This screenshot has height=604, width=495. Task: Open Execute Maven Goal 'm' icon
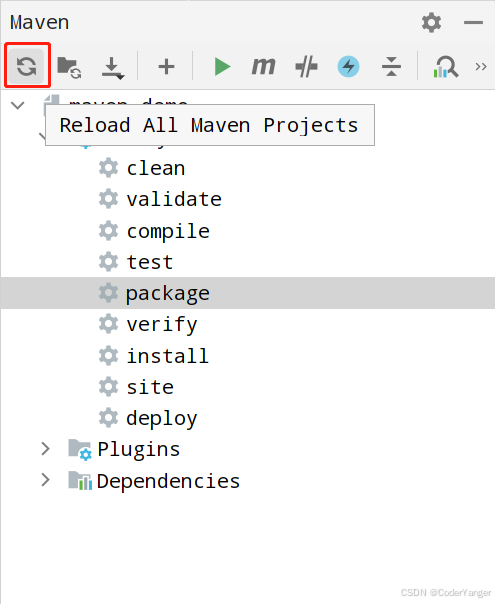[x=263, y=66]
